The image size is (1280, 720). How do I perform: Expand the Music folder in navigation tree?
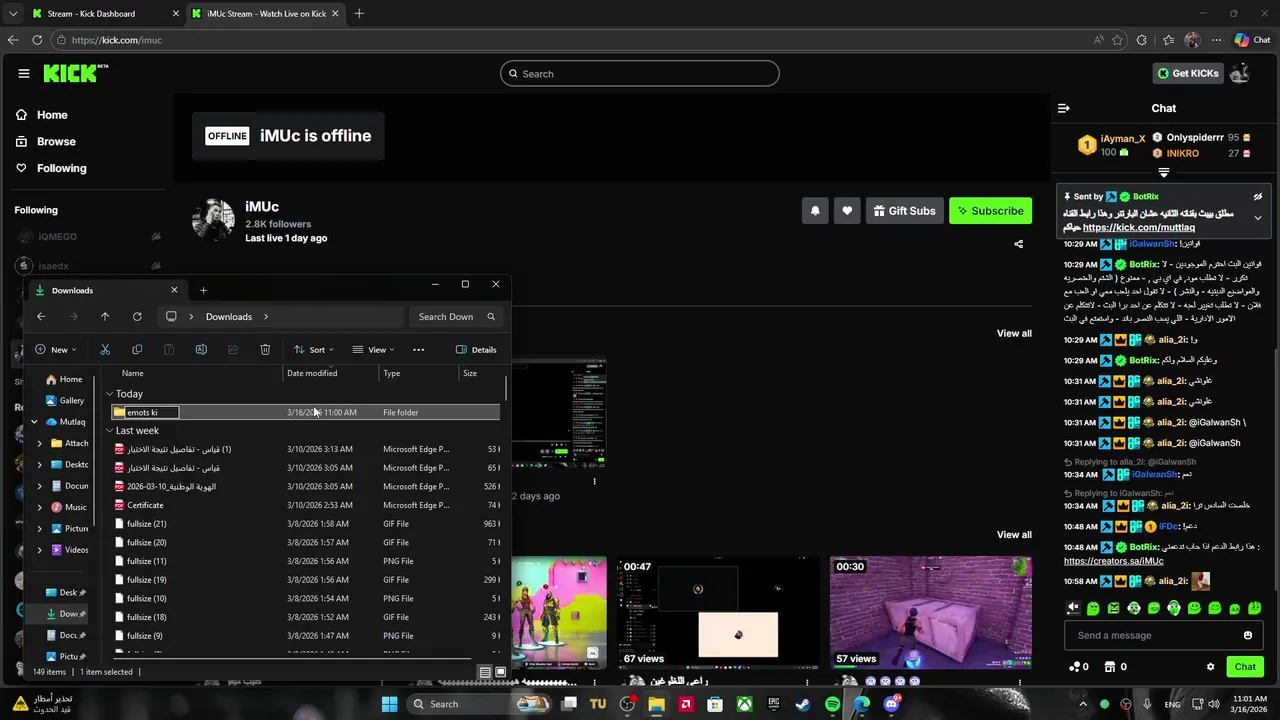tap(40, 507)
